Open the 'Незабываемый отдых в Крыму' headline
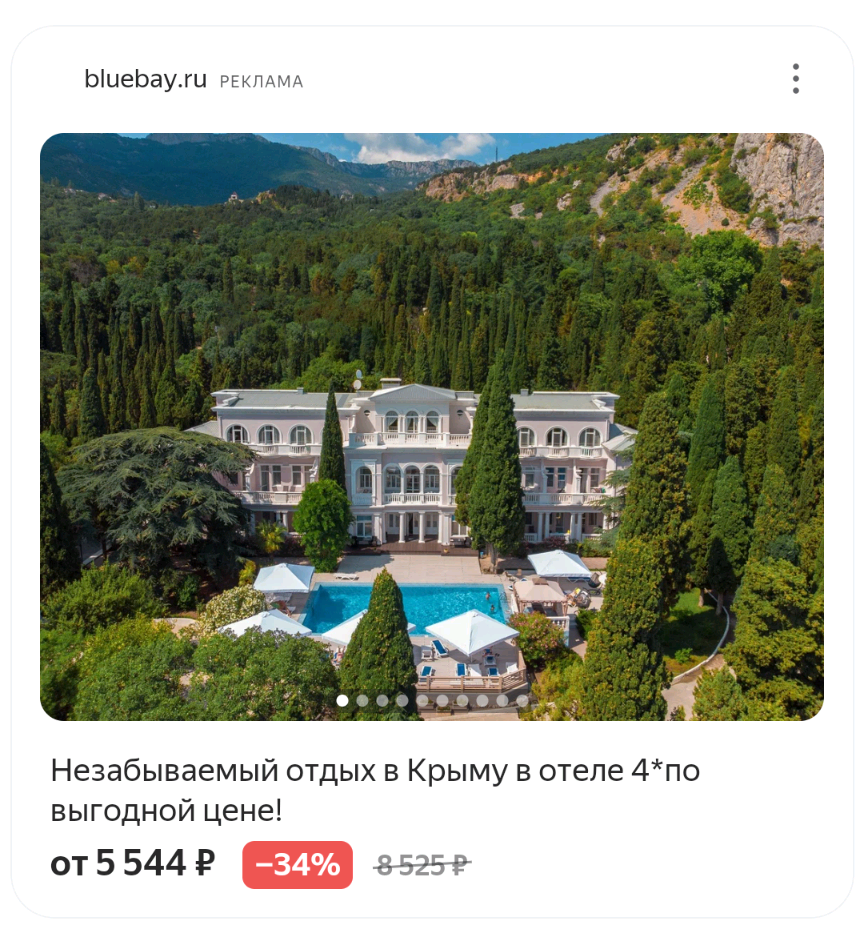Viewport: 862px width, 948px height. pyautogui.click(x=375, y=790)
